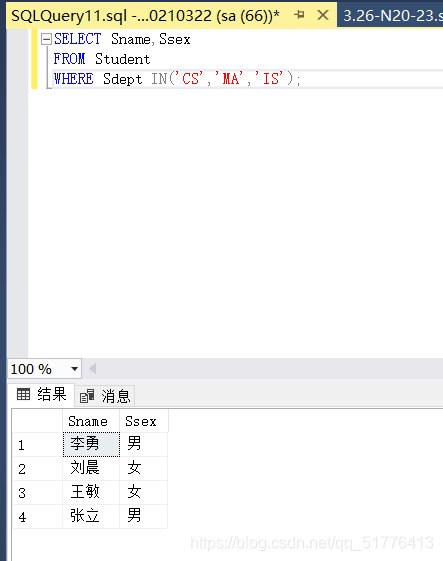The image size is (443, 561).
Task: Click the Student table name in the query
Action: (122, 59)
